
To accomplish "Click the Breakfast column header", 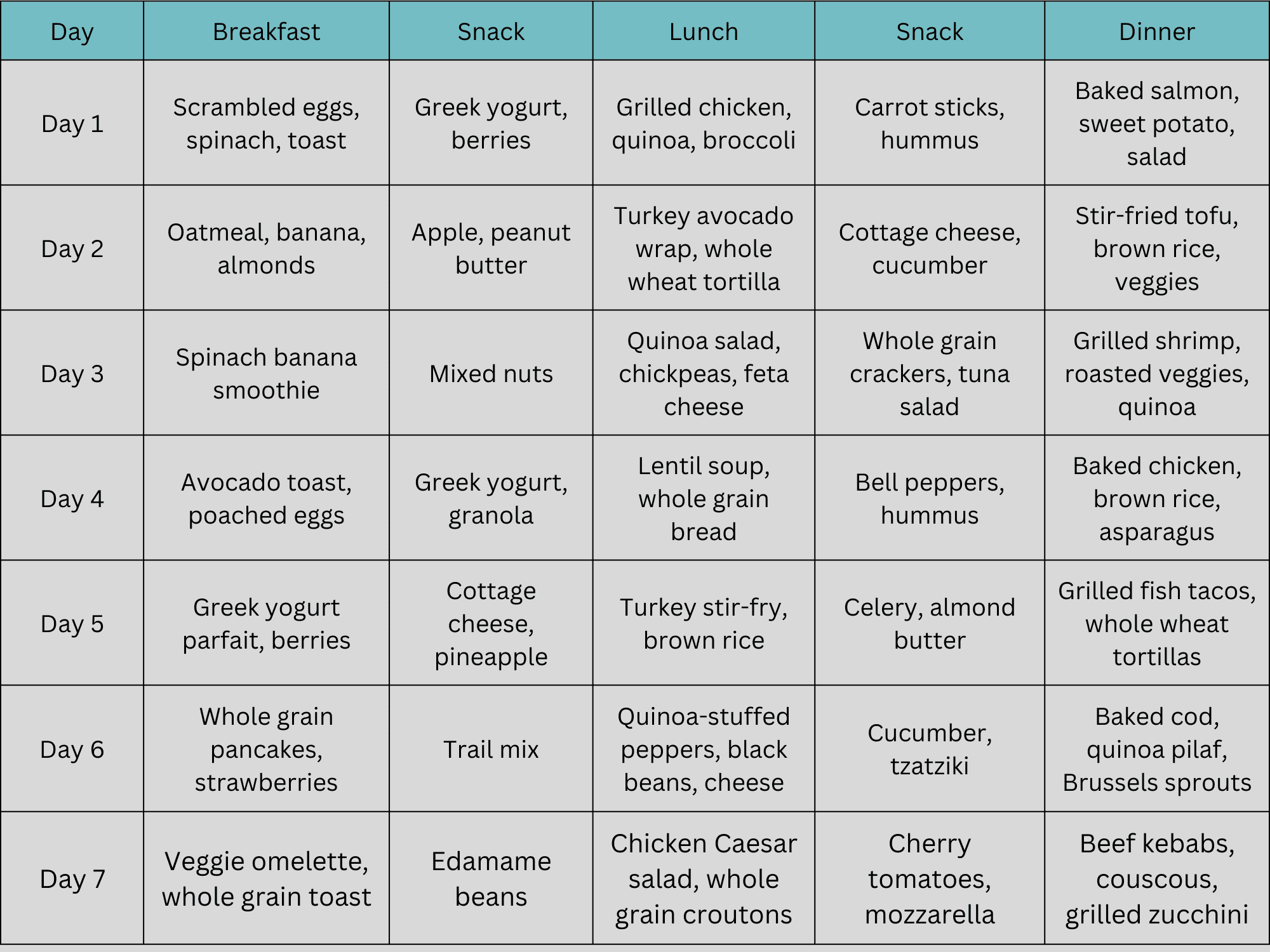I will click(x=266, y=32).
